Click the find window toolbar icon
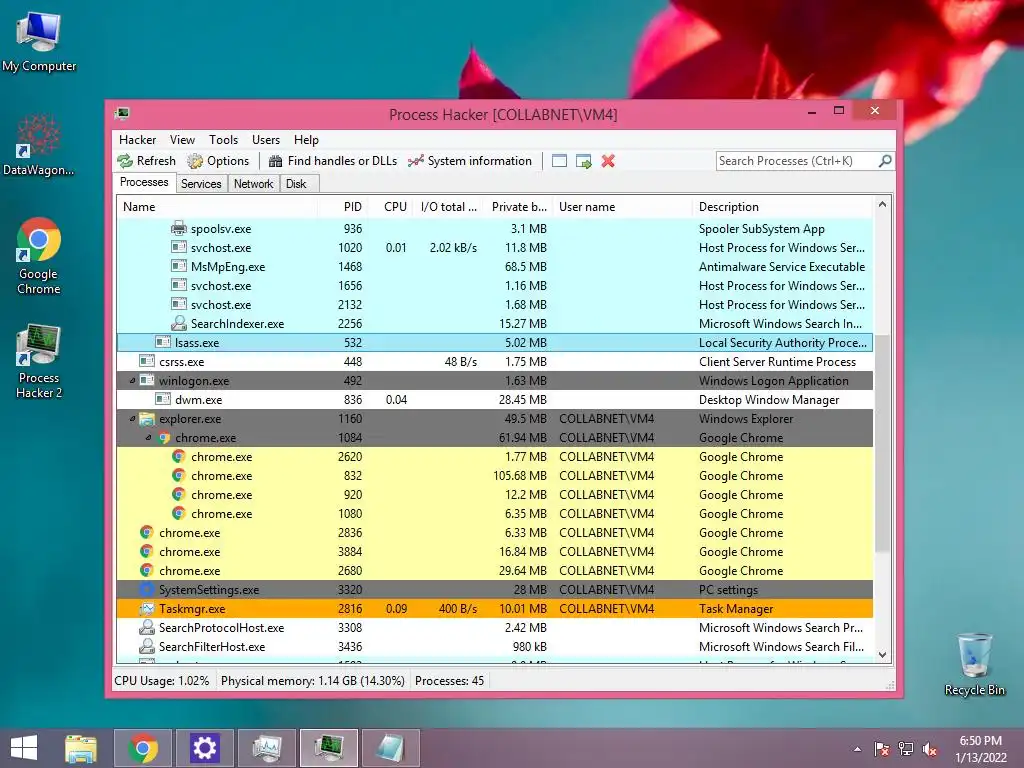 (559, 161)
